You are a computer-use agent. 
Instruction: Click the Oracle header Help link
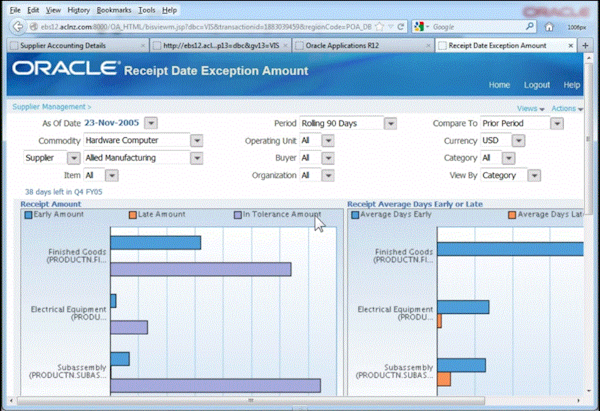(571, 85)
